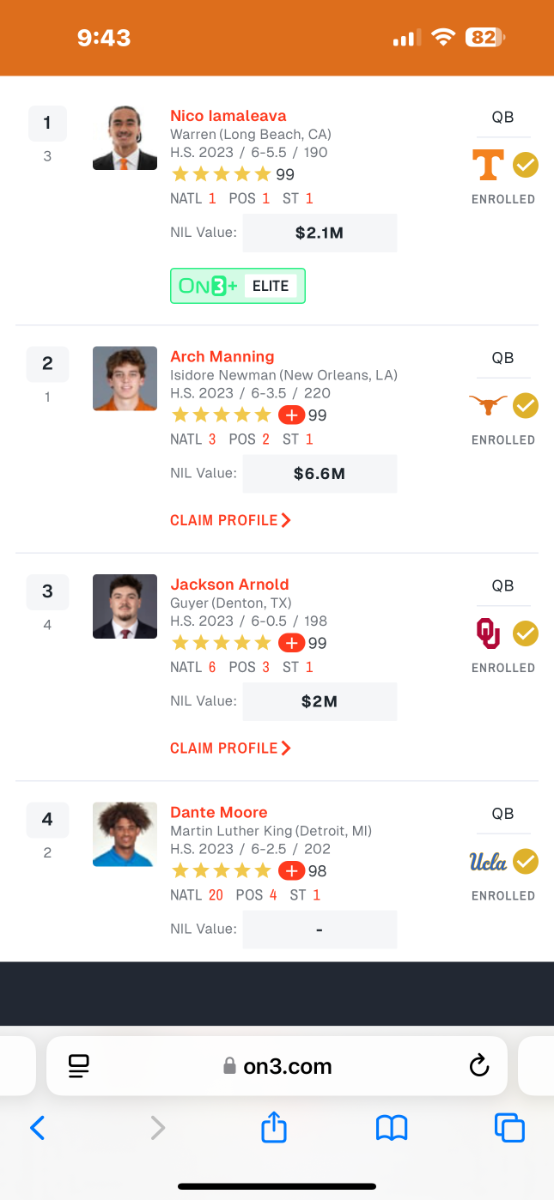Show all Safari tabs icon
This screenshot has height=1200, width=554.
tap(510, 1128)
